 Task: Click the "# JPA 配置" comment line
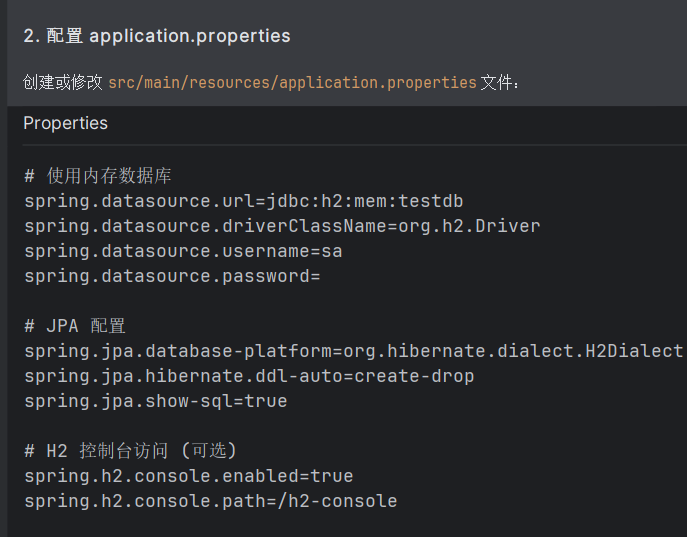click(75, 326)
